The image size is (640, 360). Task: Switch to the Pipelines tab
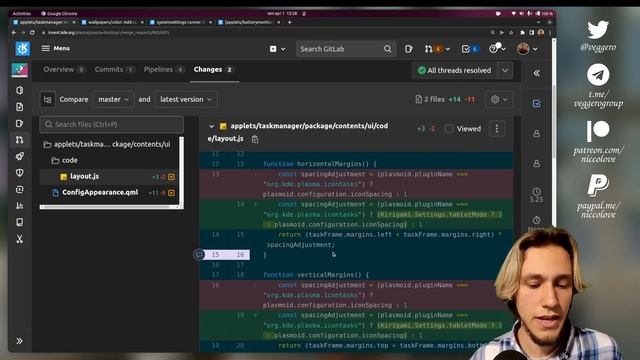click(163, 69)
